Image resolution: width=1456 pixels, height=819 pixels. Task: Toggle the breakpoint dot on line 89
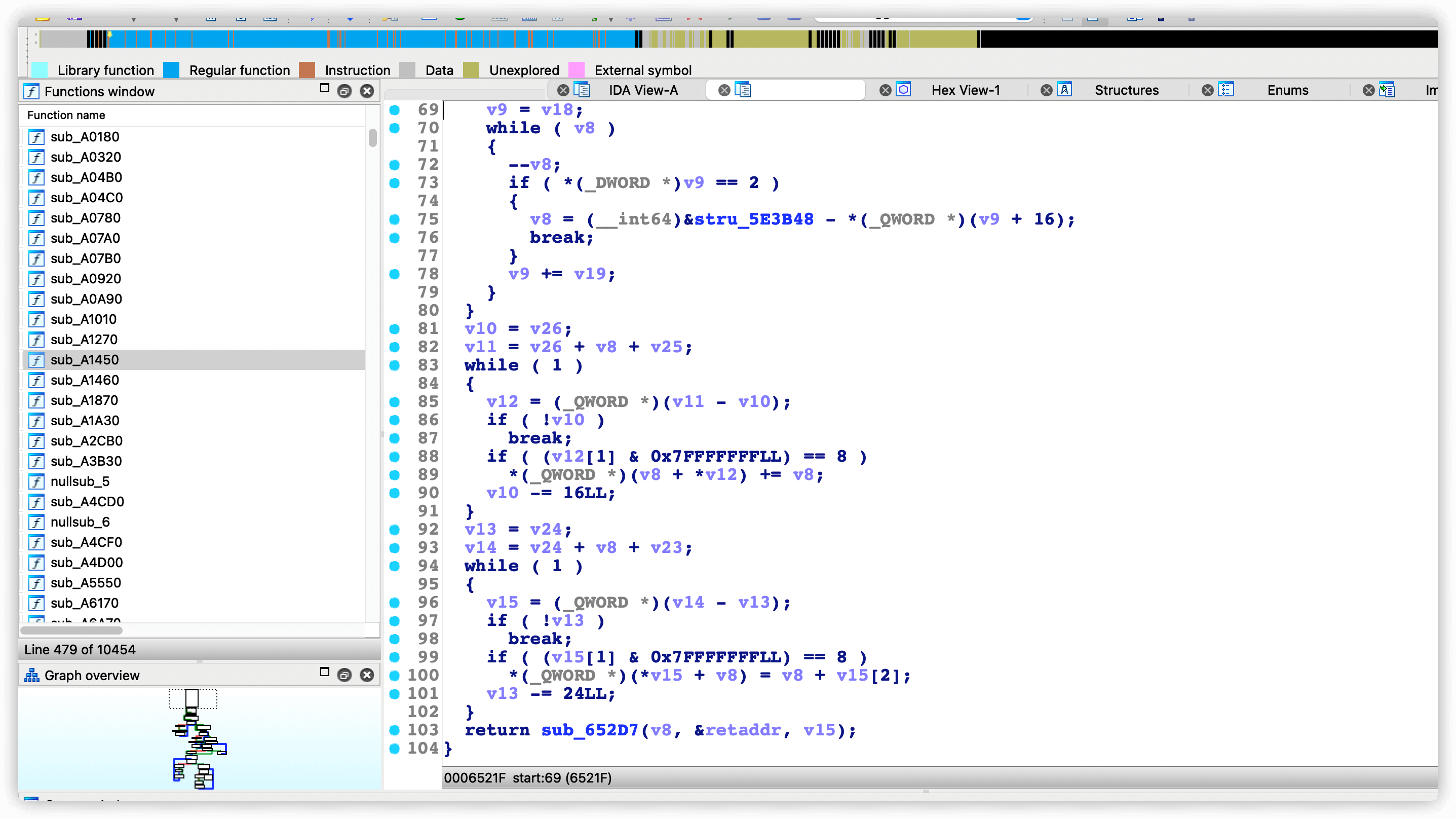coord(395,474)
